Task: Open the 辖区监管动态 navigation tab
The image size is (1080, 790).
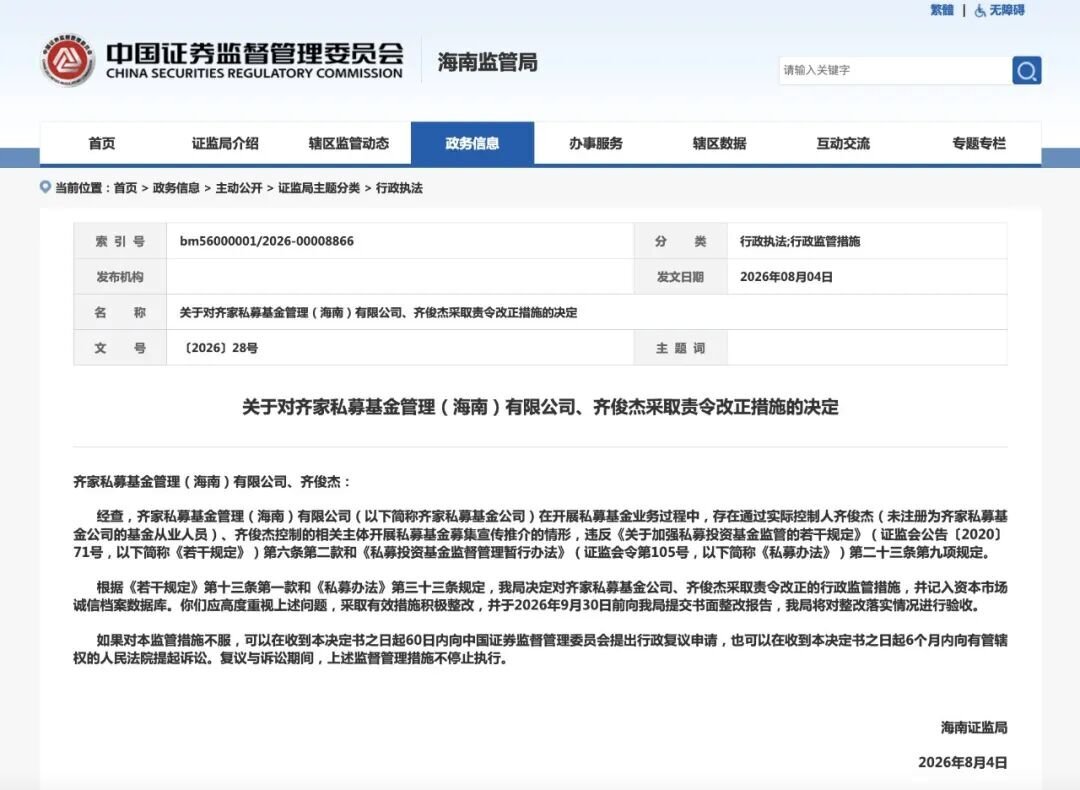Action: (349, 143)
